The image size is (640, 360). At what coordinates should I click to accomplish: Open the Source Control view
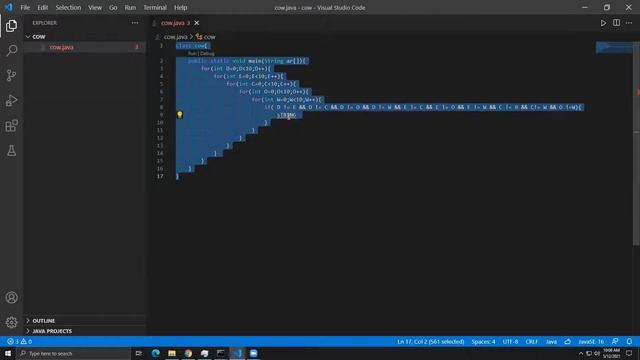coord(11,76)
